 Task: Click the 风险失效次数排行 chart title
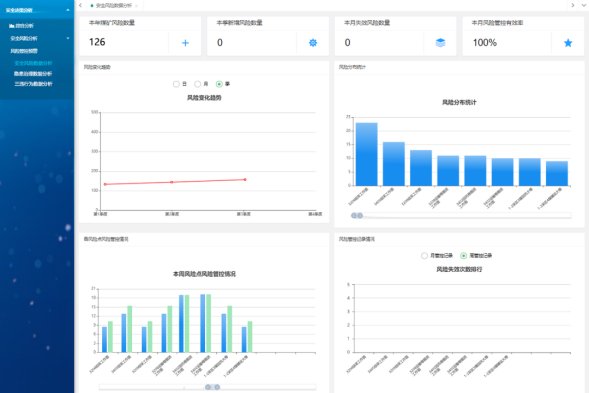pyautogui.click(x=459, y=269)
